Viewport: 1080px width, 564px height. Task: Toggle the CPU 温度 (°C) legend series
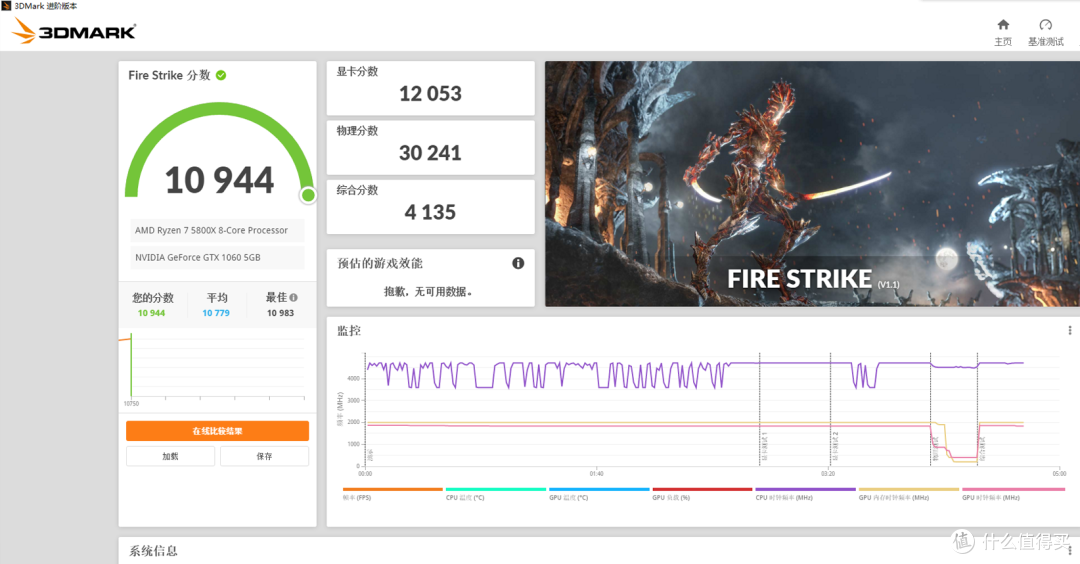pos(495,494)
